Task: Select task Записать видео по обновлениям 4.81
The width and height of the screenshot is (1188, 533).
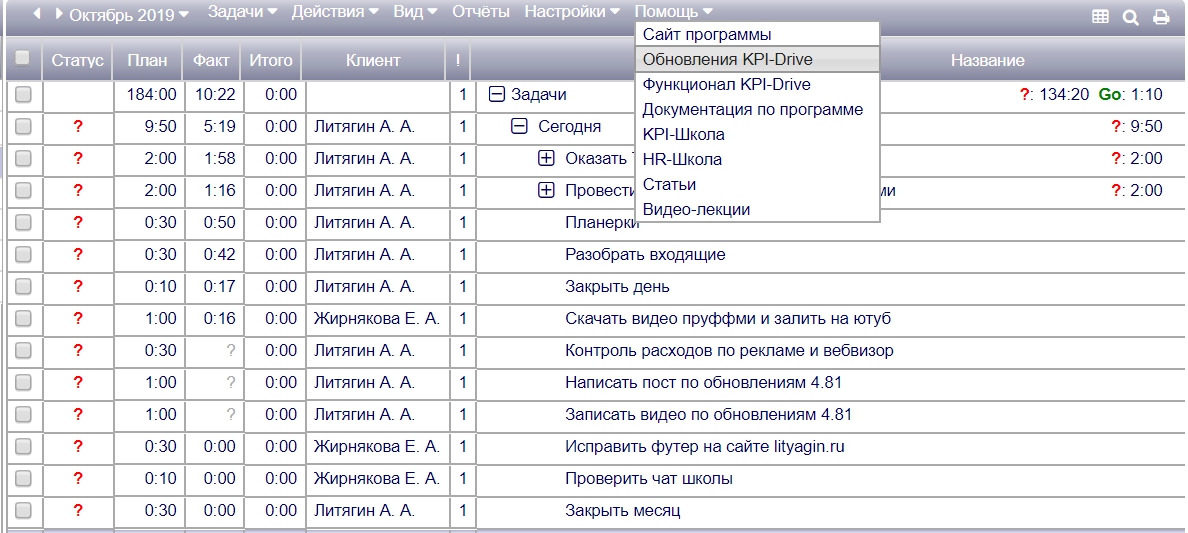Action: coord(708,415)
